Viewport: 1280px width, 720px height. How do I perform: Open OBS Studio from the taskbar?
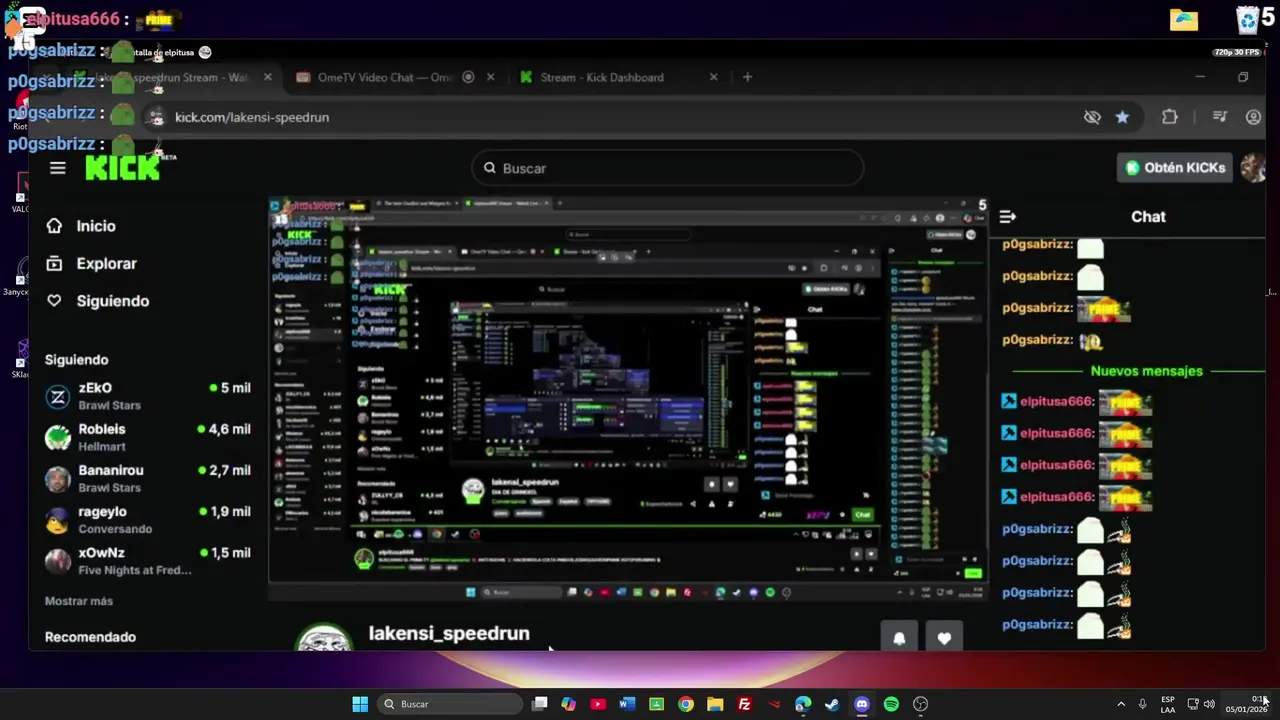point(920,704)
